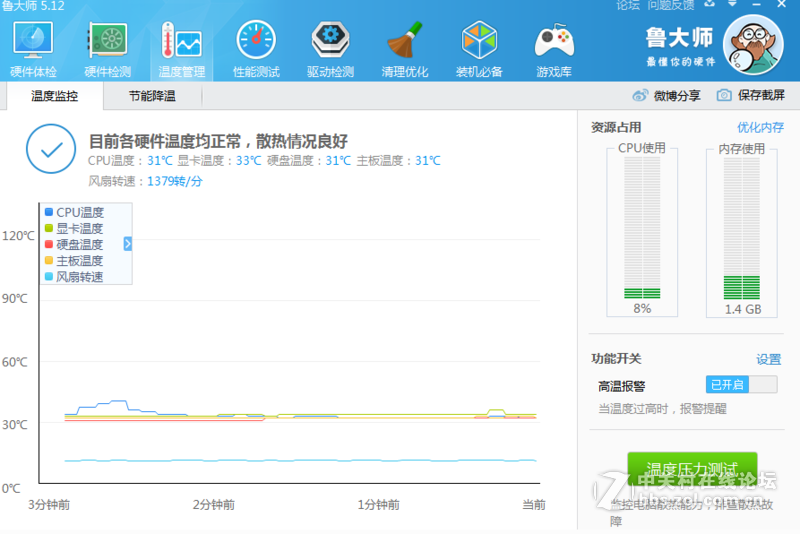Click the title bar skin icon
Screen dimensions: 800x534
click(709, 4)
